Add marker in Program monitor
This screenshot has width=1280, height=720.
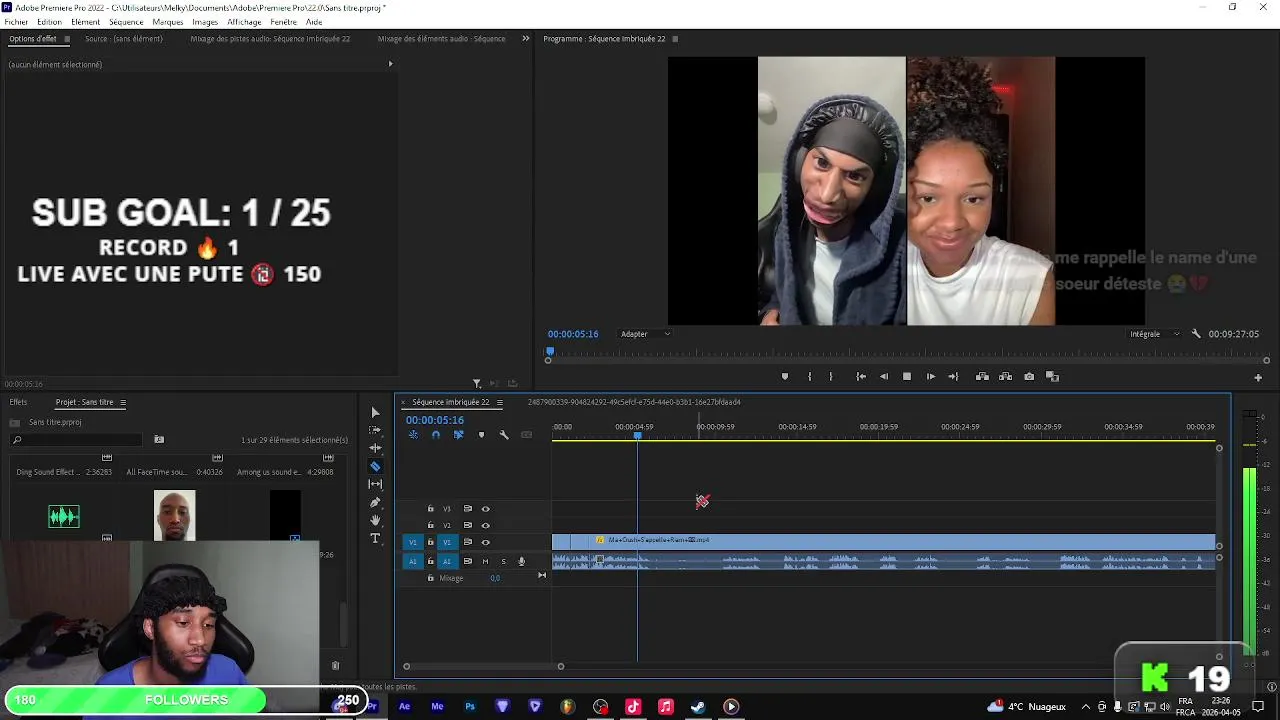click(x=785, y=377)
